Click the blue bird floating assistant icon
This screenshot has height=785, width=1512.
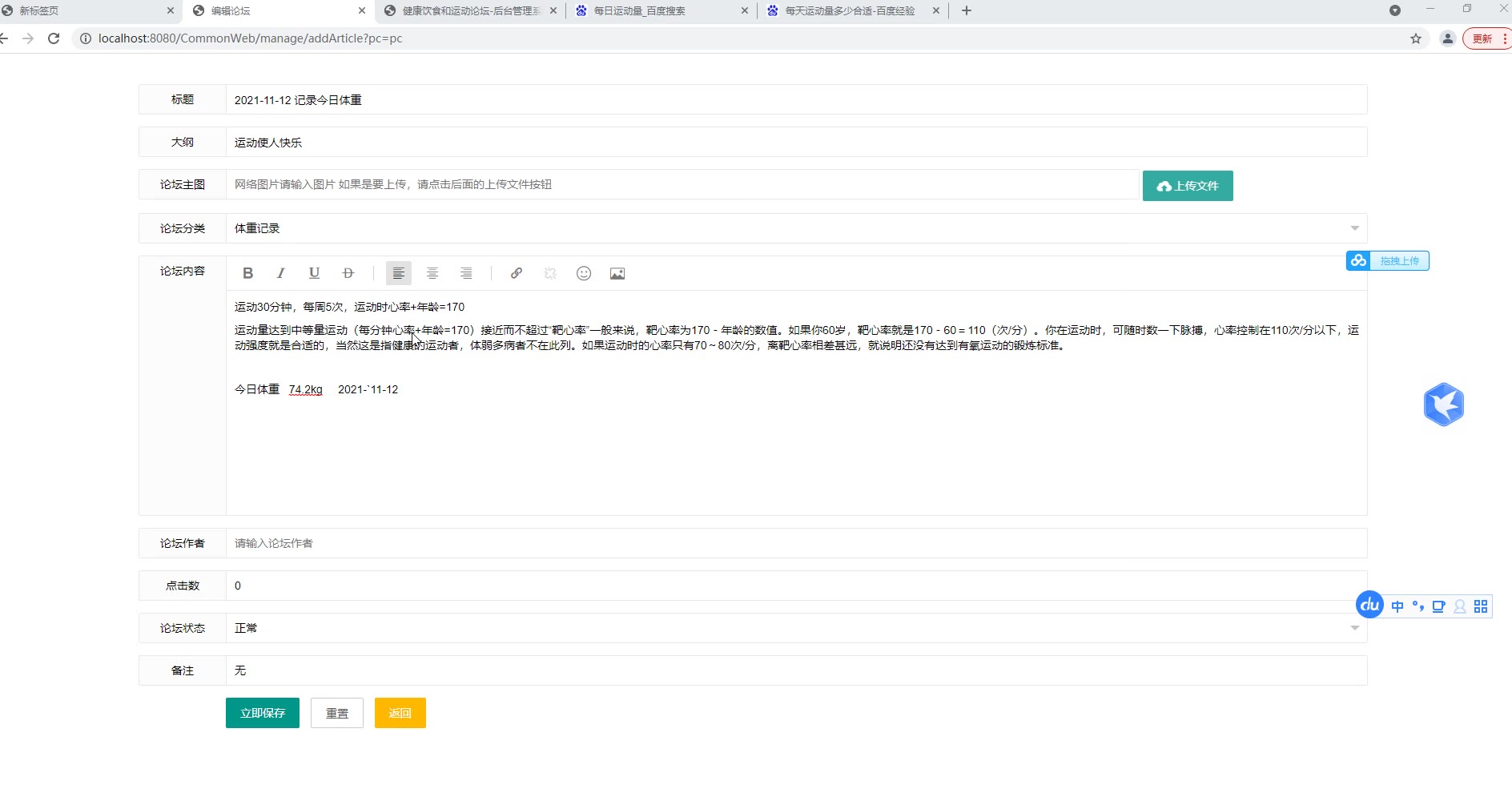pyautogui.click(x=1444, y=405)
